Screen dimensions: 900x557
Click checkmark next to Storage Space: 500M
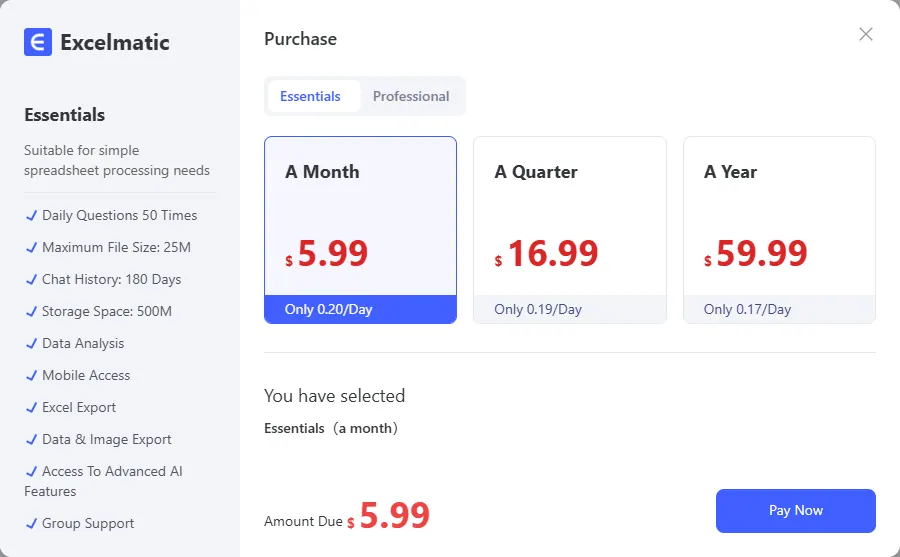pos(31,311)
